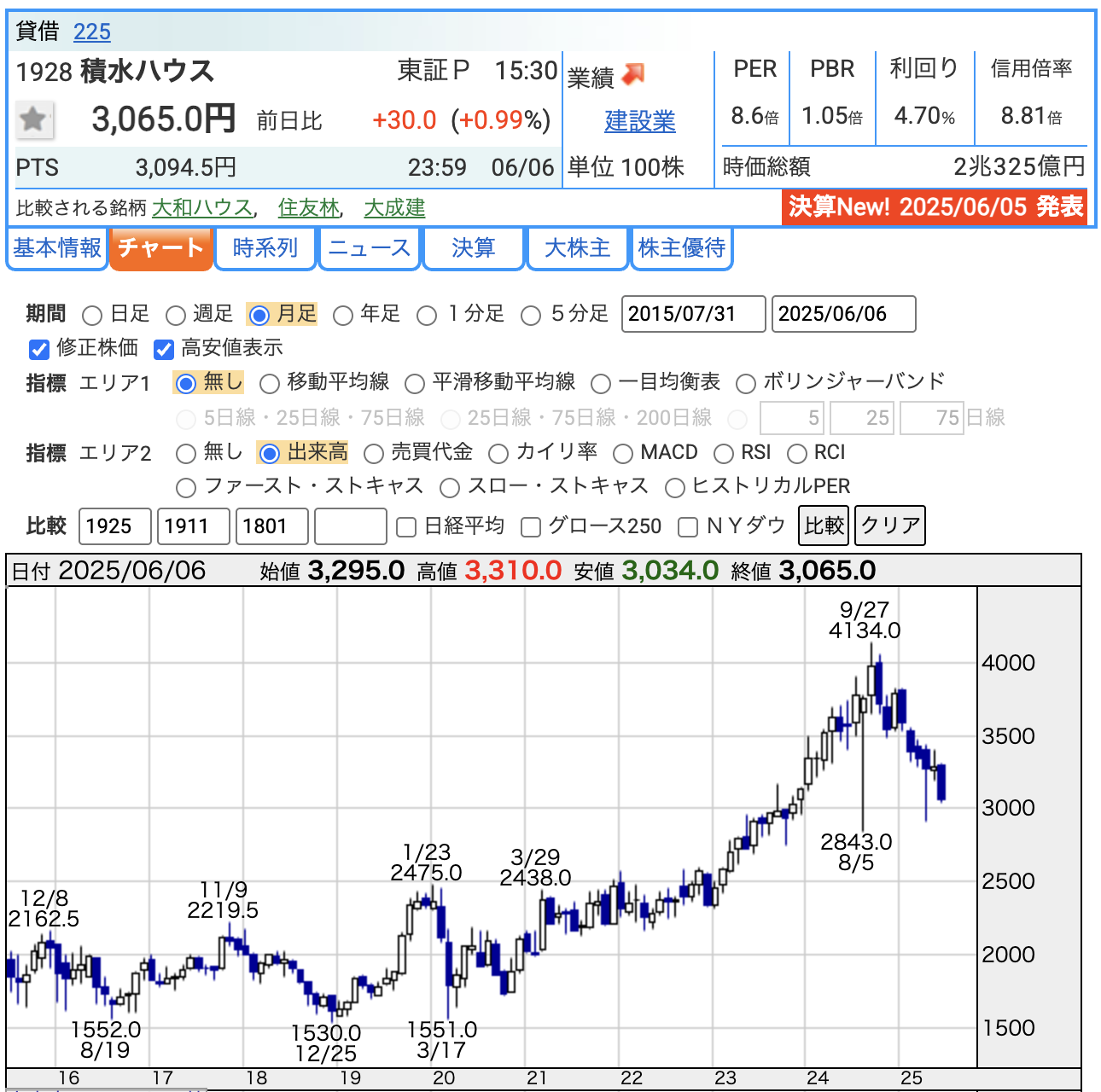Select MACD indicator radio
Viewport: 1101px width, 1092px height.
[x=623, y=453]
